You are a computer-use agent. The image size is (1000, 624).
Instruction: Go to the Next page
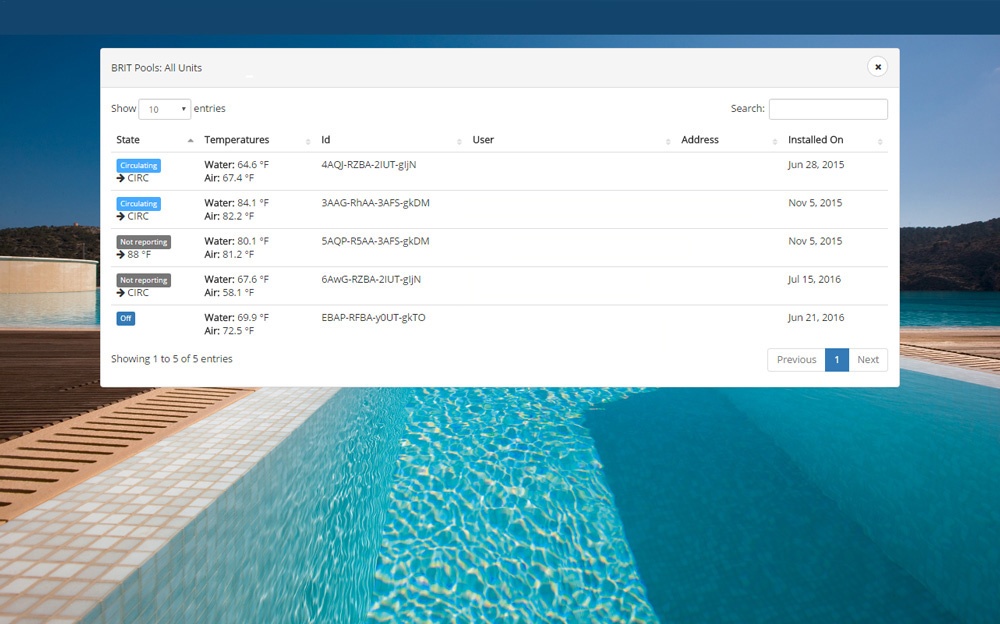[x=868, y=360]
